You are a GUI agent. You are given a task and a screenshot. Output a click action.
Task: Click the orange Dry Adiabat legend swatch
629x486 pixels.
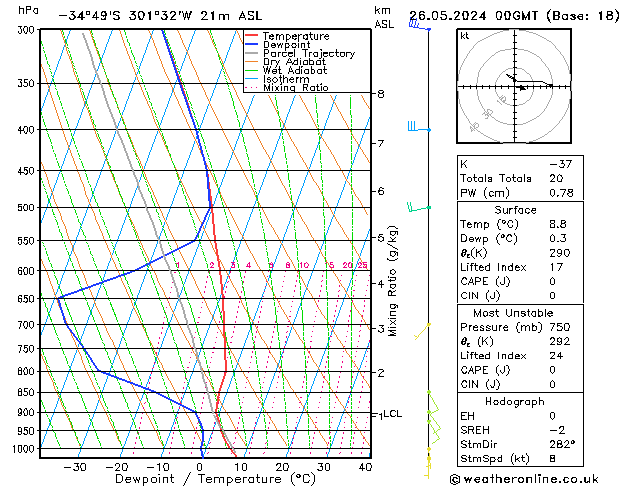point(252,61)
